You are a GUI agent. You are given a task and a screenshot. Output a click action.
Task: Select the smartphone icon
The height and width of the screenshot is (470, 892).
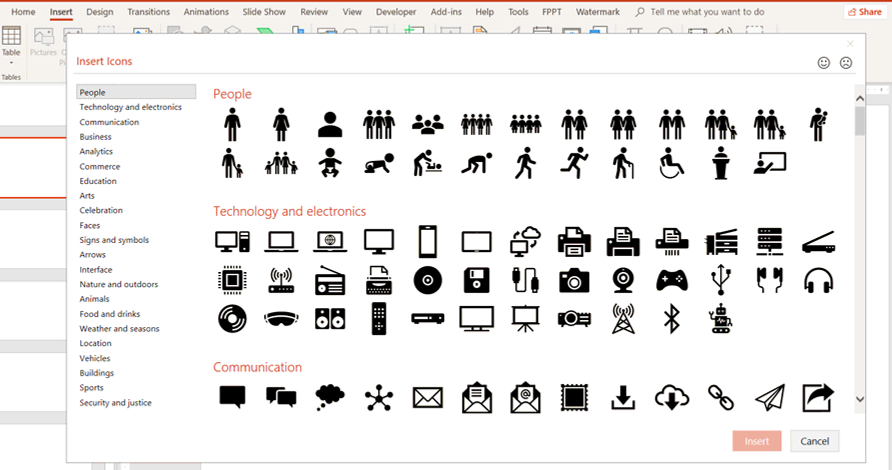pos(427,241)
